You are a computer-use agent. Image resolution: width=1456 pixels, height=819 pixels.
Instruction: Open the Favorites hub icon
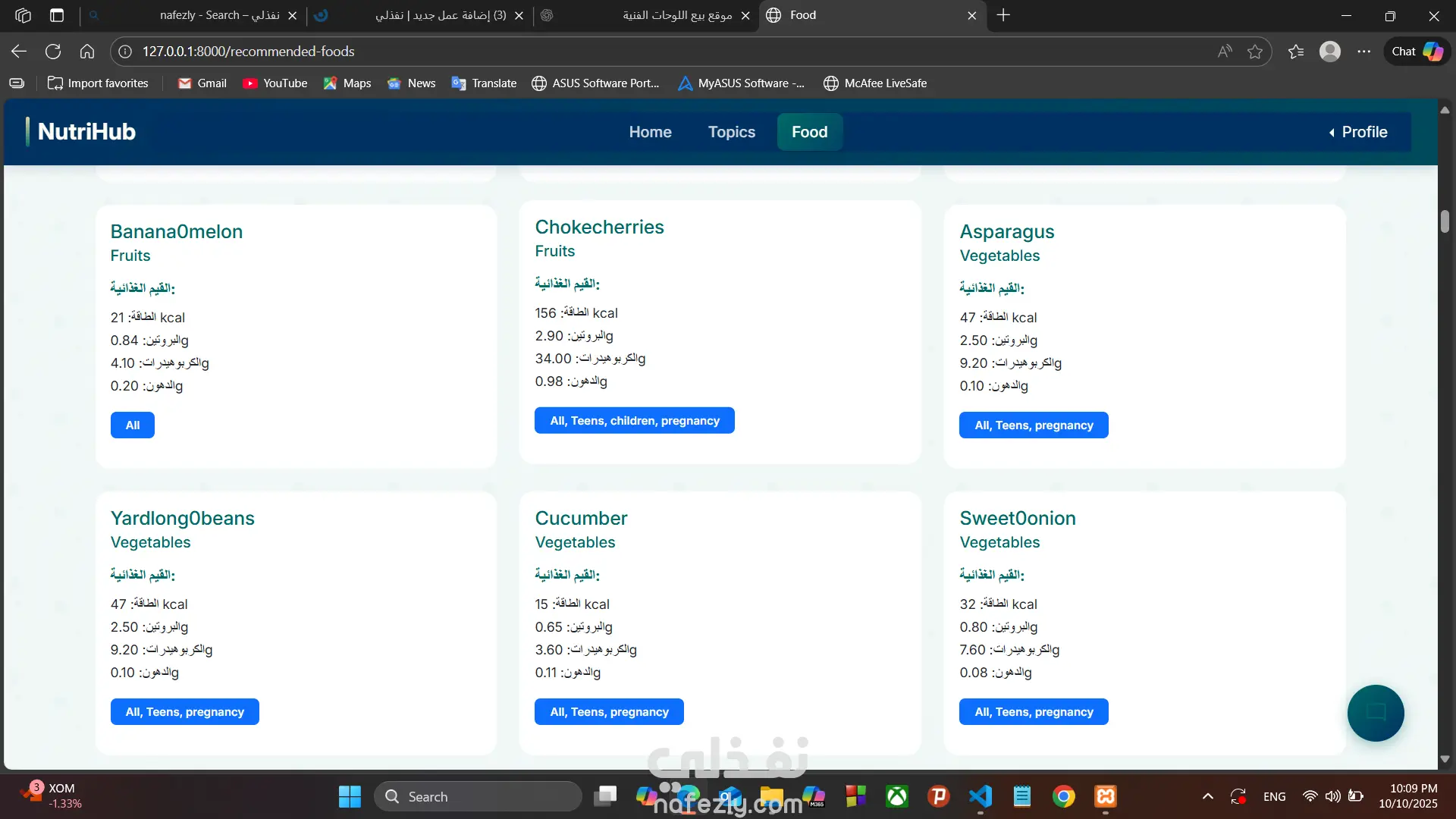click(x=1296, y=52)
